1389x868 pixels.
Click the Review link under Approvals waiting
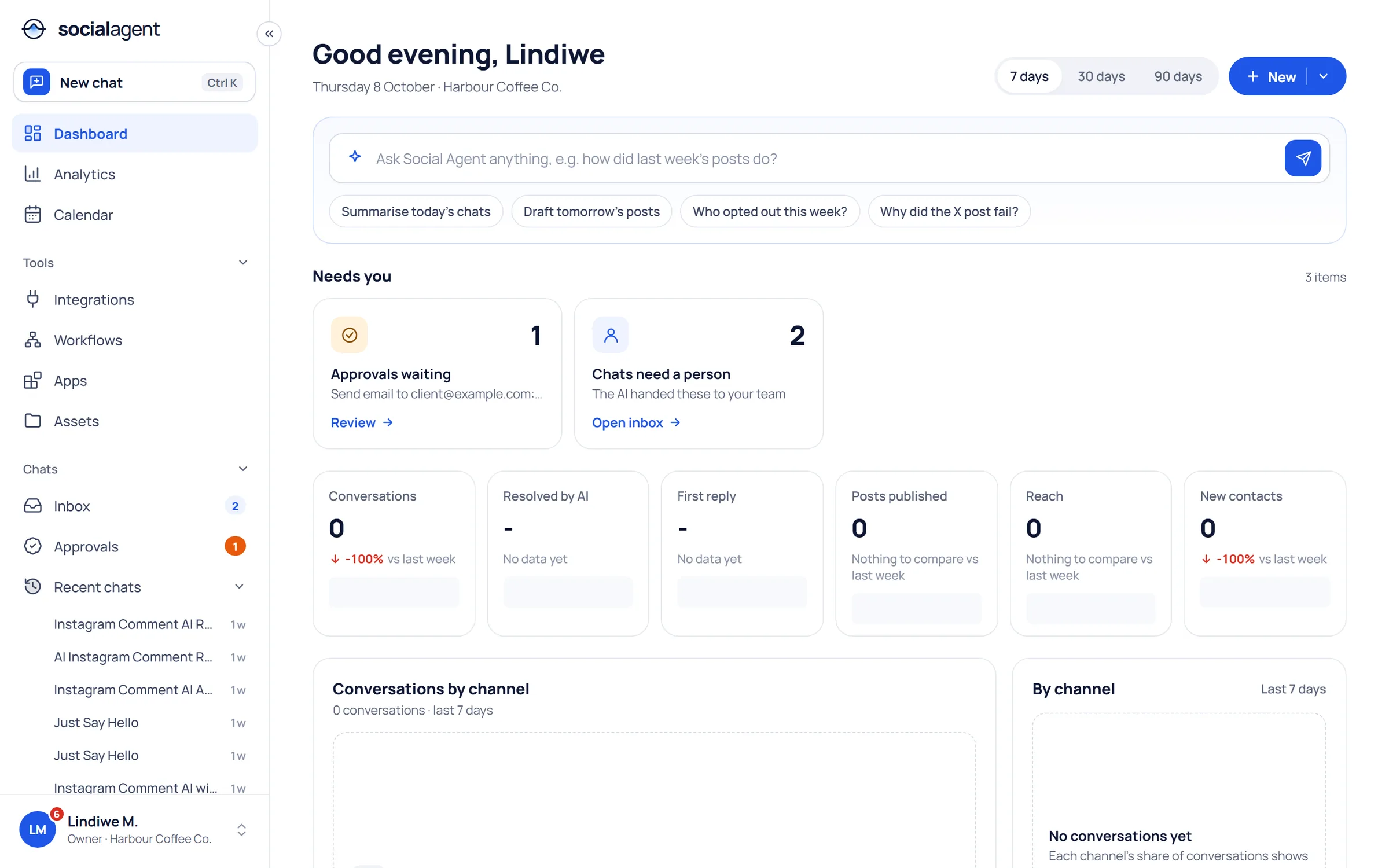click(362, 422)
